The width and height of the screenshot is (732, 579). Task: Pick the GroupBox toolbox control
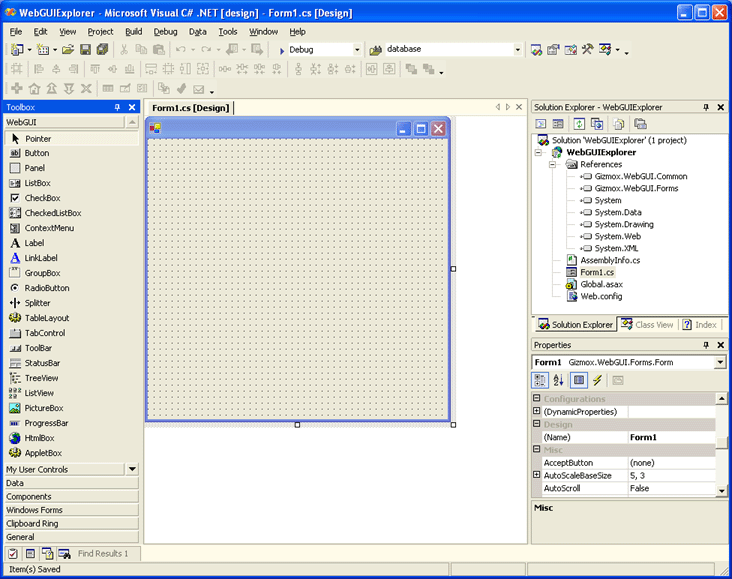pos(71,273)
